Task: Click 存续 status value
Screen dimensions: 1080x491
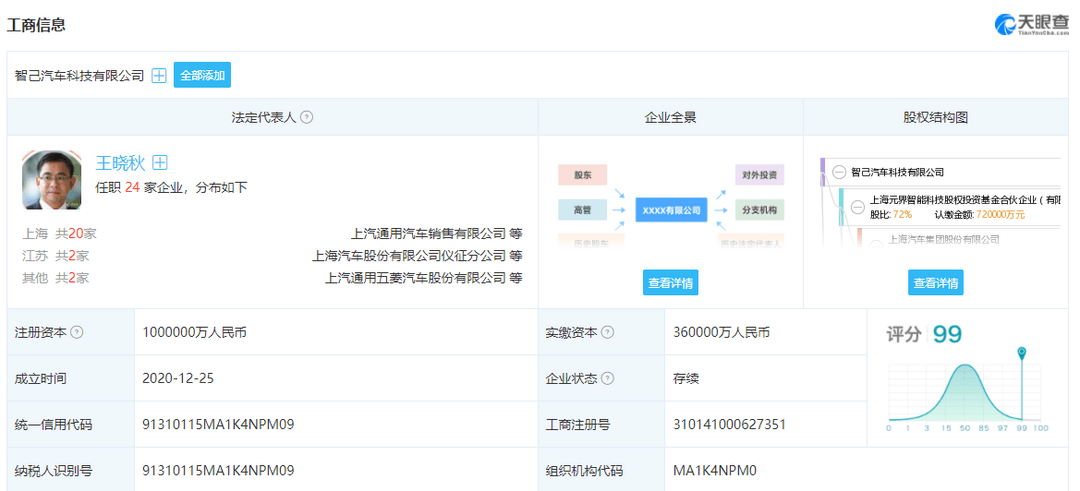Action: (686, 379)
